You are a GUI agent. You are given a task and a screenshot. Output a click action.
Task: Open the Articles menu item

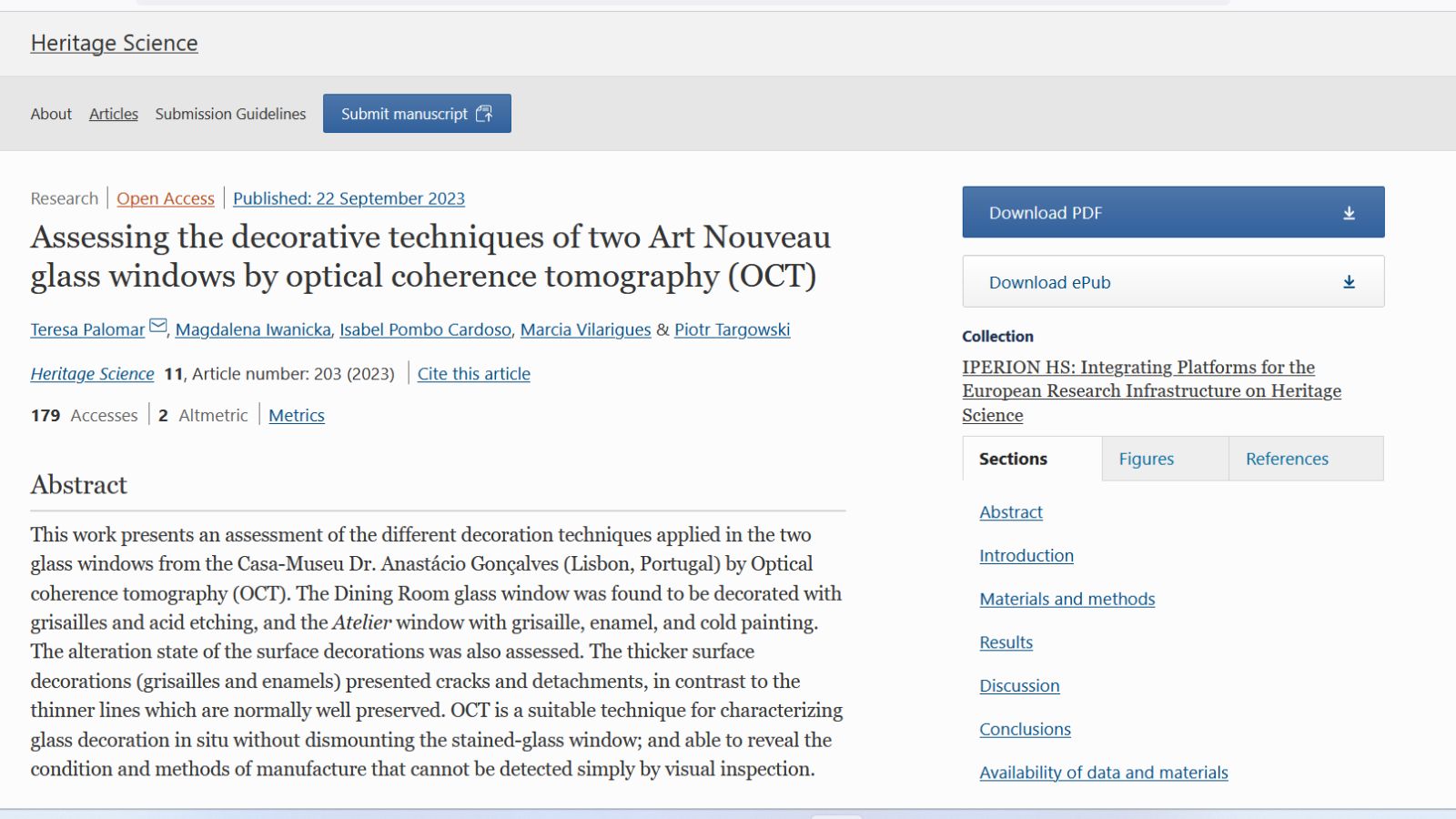[x=114, y=114]
